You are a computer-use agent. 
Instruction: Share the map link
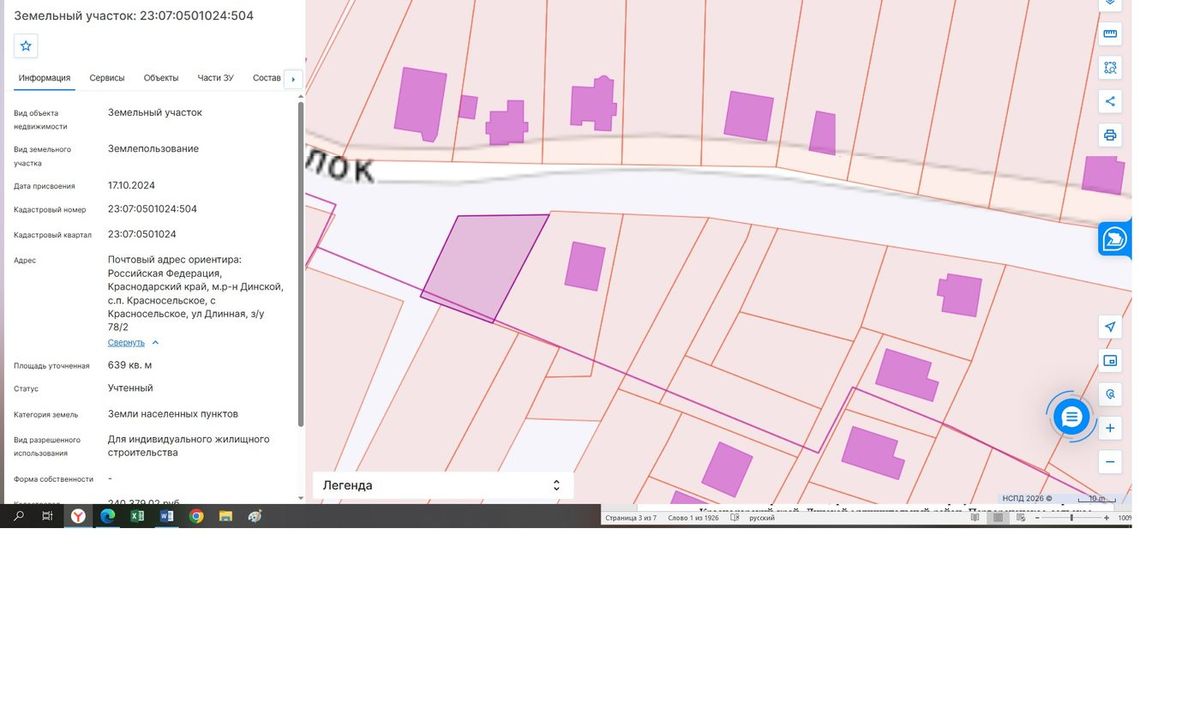[1110, 101]
